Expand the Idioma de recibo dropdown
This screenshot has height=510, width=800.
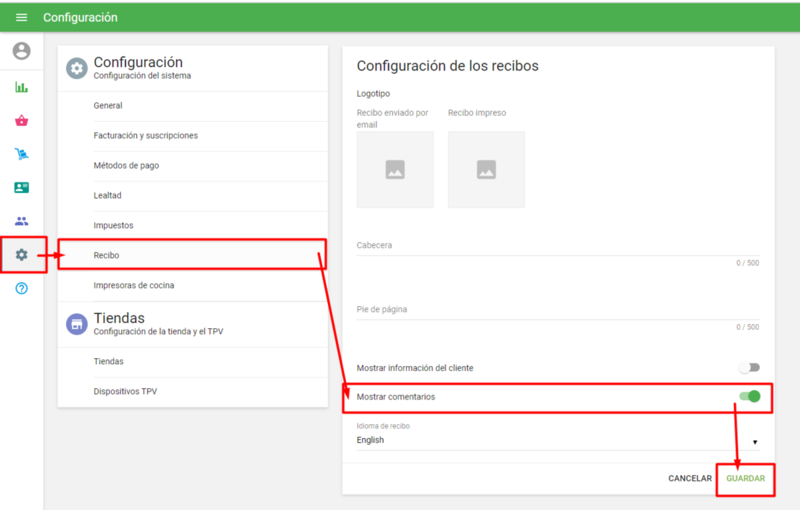(x=557, y=440)
